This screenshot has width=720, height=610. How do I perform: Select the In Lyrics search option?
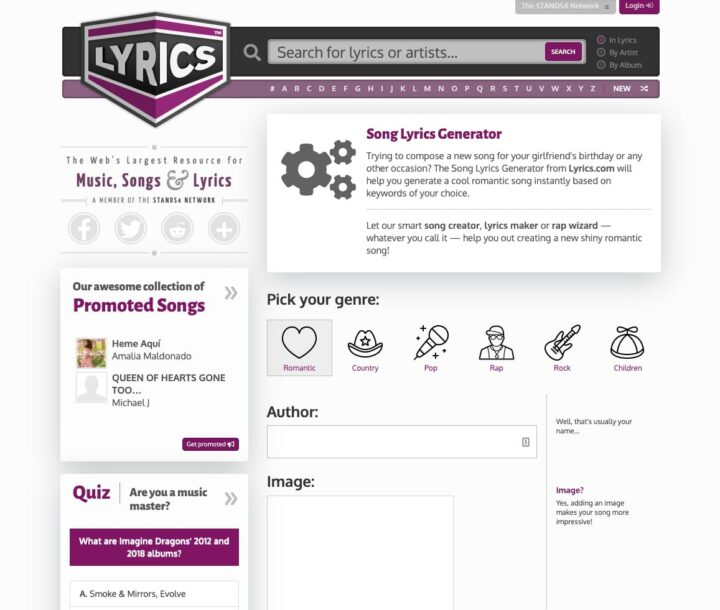tap(601, 40)
